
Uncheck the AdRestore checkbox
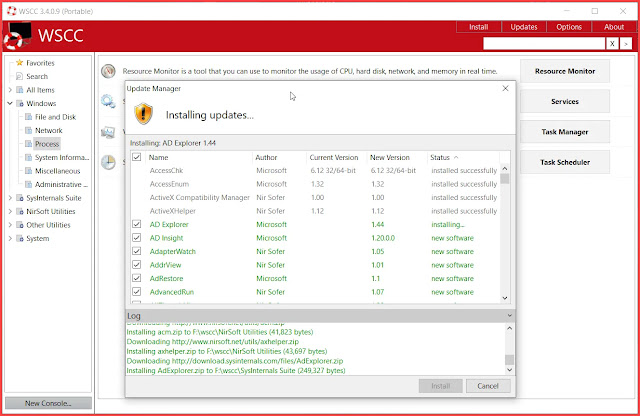point(137,278)
